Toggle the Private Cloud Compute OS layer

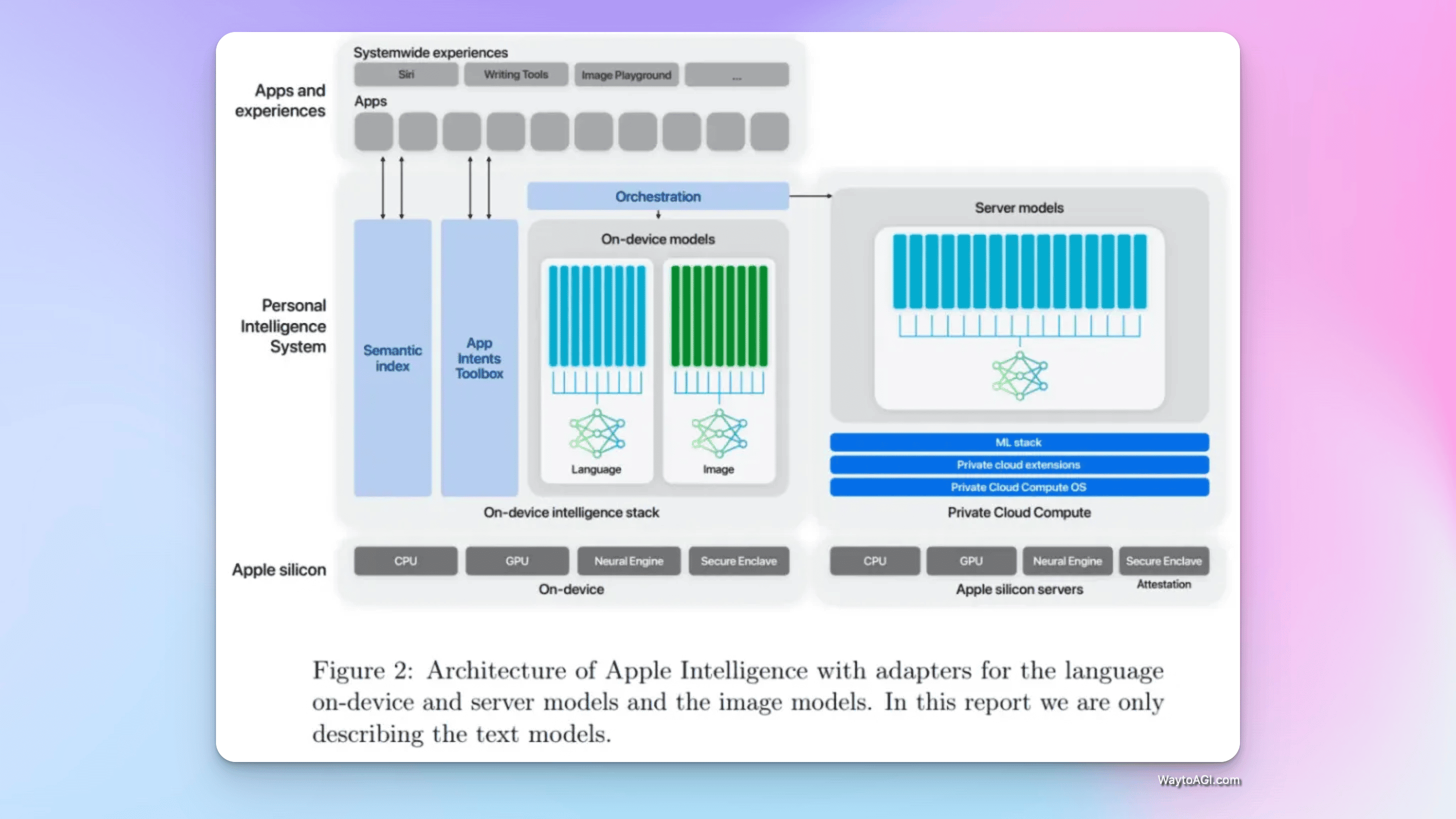1017,487
